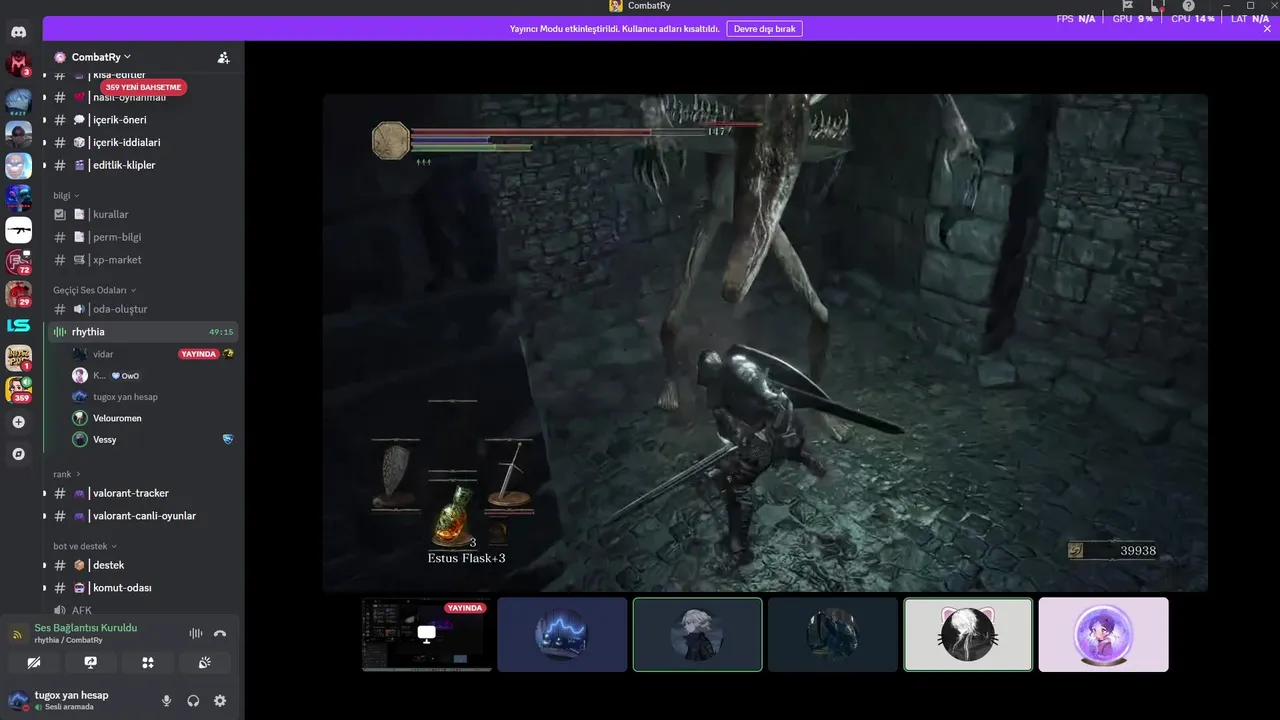Open the xp-market channel

(143, 260)
